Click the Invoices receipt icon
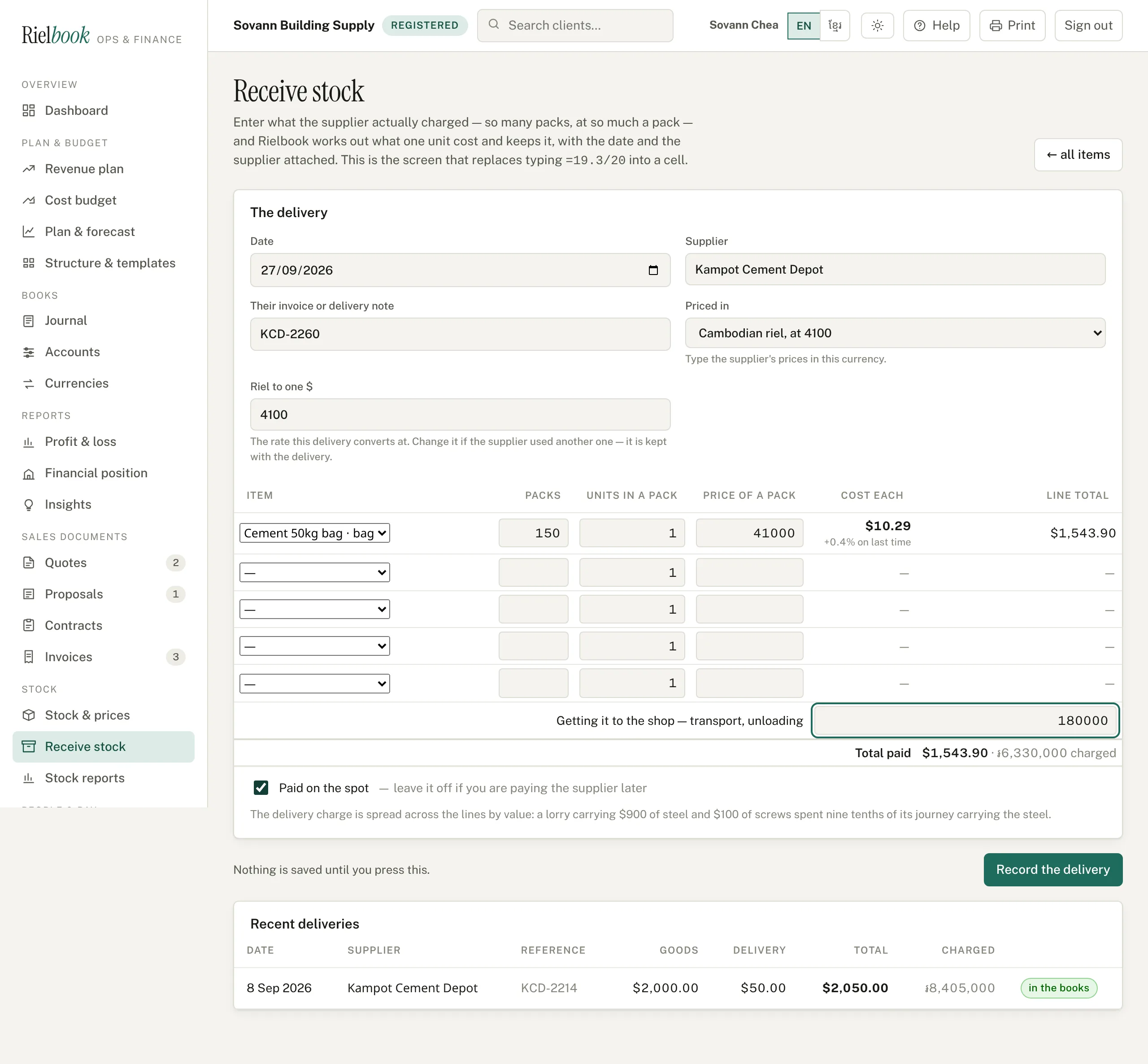This screenshot has height=1064, width=1148. 29,657
